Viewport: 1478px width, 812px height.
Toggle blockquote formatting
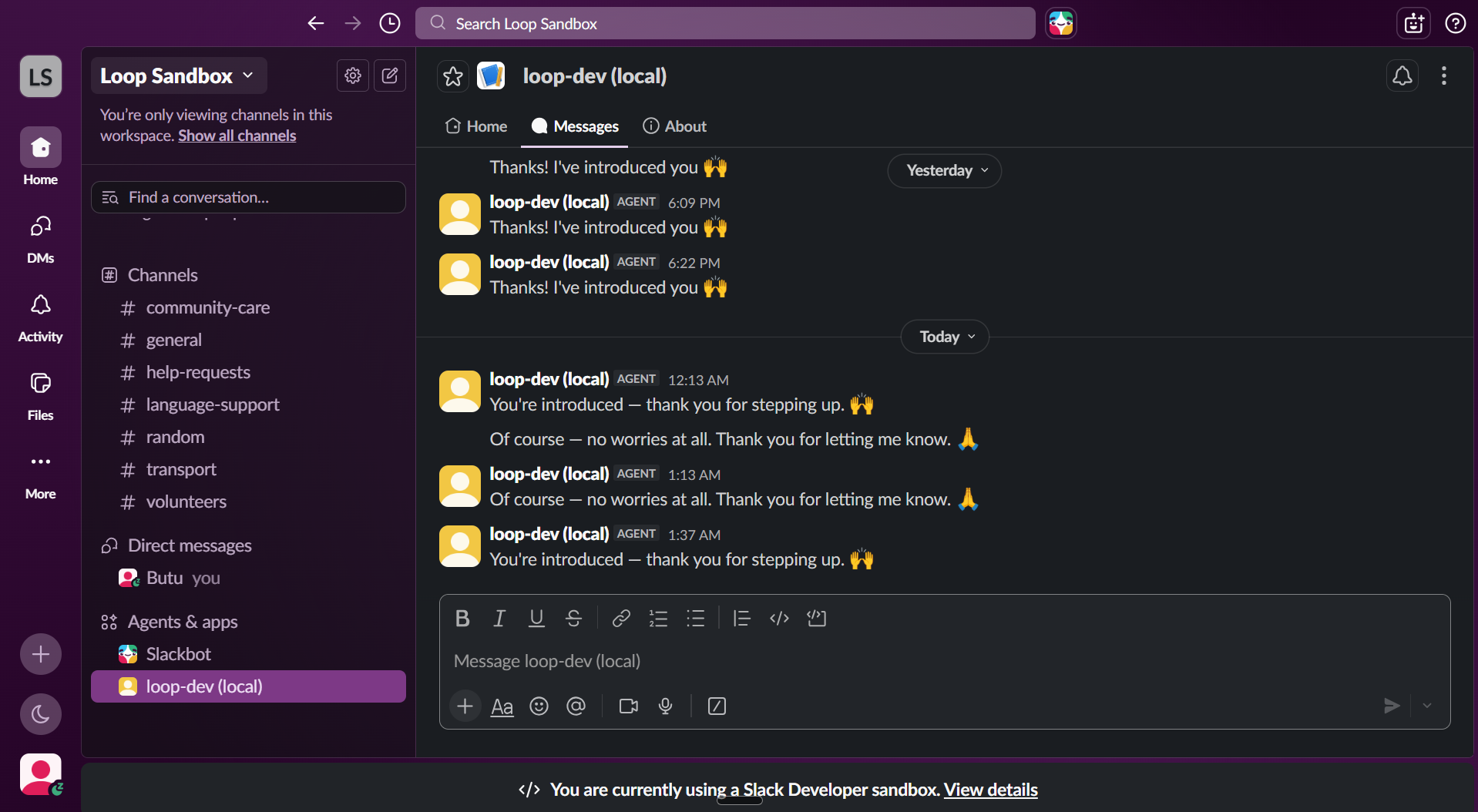(x=742, y=618)
